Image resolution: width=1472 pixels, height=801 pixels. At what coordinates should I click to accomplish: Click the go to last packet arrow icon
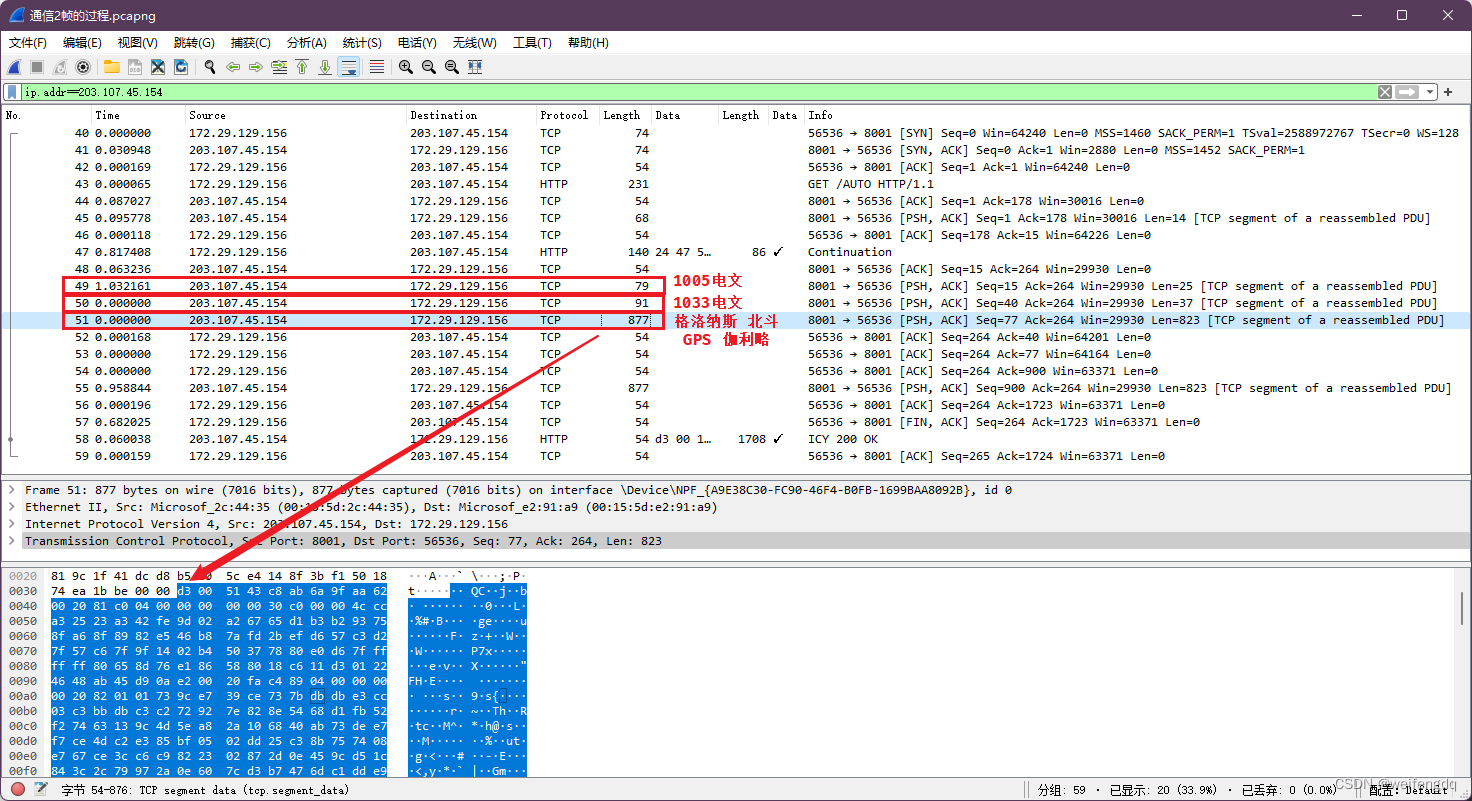(x=324, y=66)
